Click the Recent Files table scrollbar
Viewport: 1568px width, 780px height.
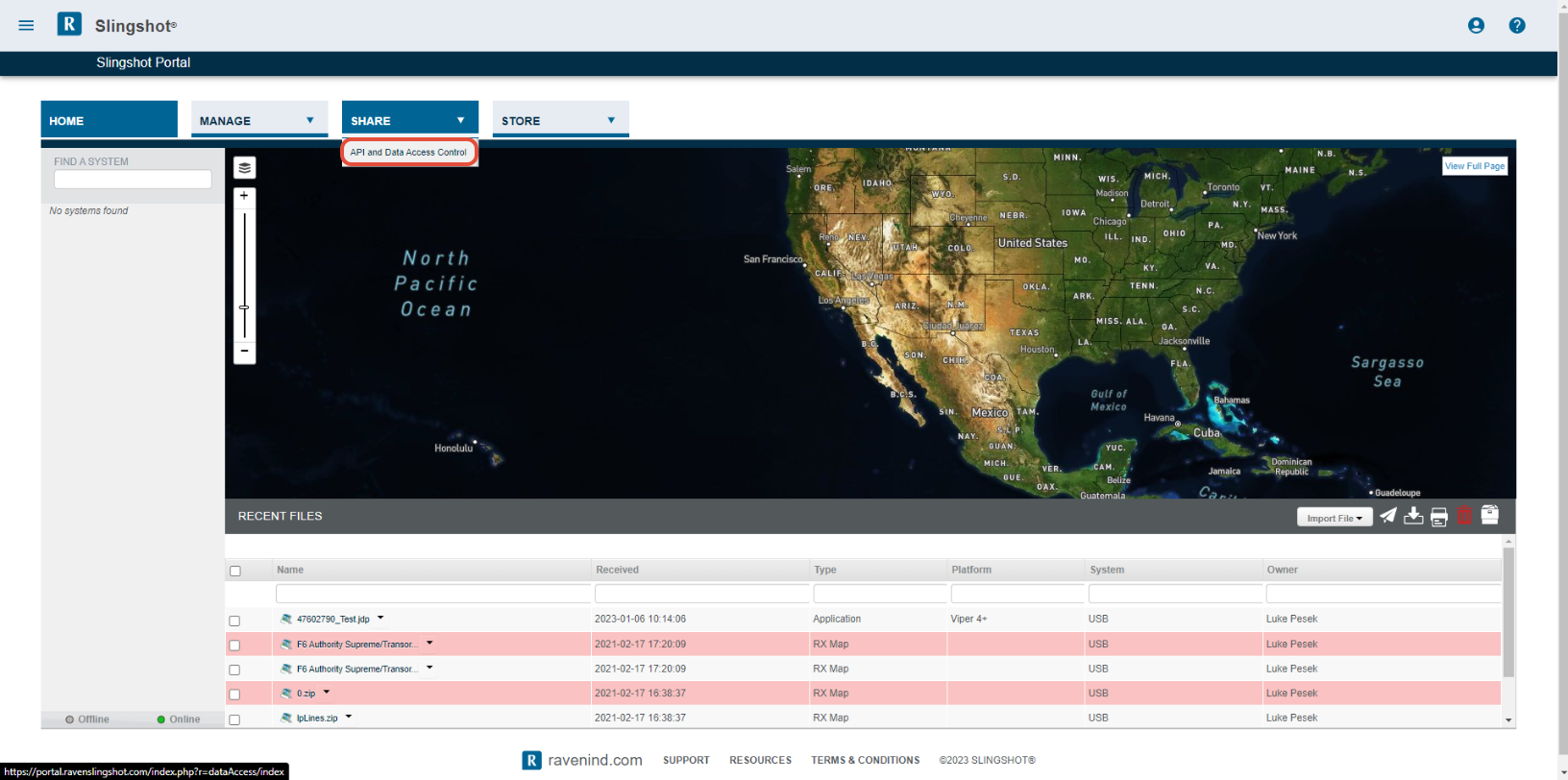(1508, 613)
